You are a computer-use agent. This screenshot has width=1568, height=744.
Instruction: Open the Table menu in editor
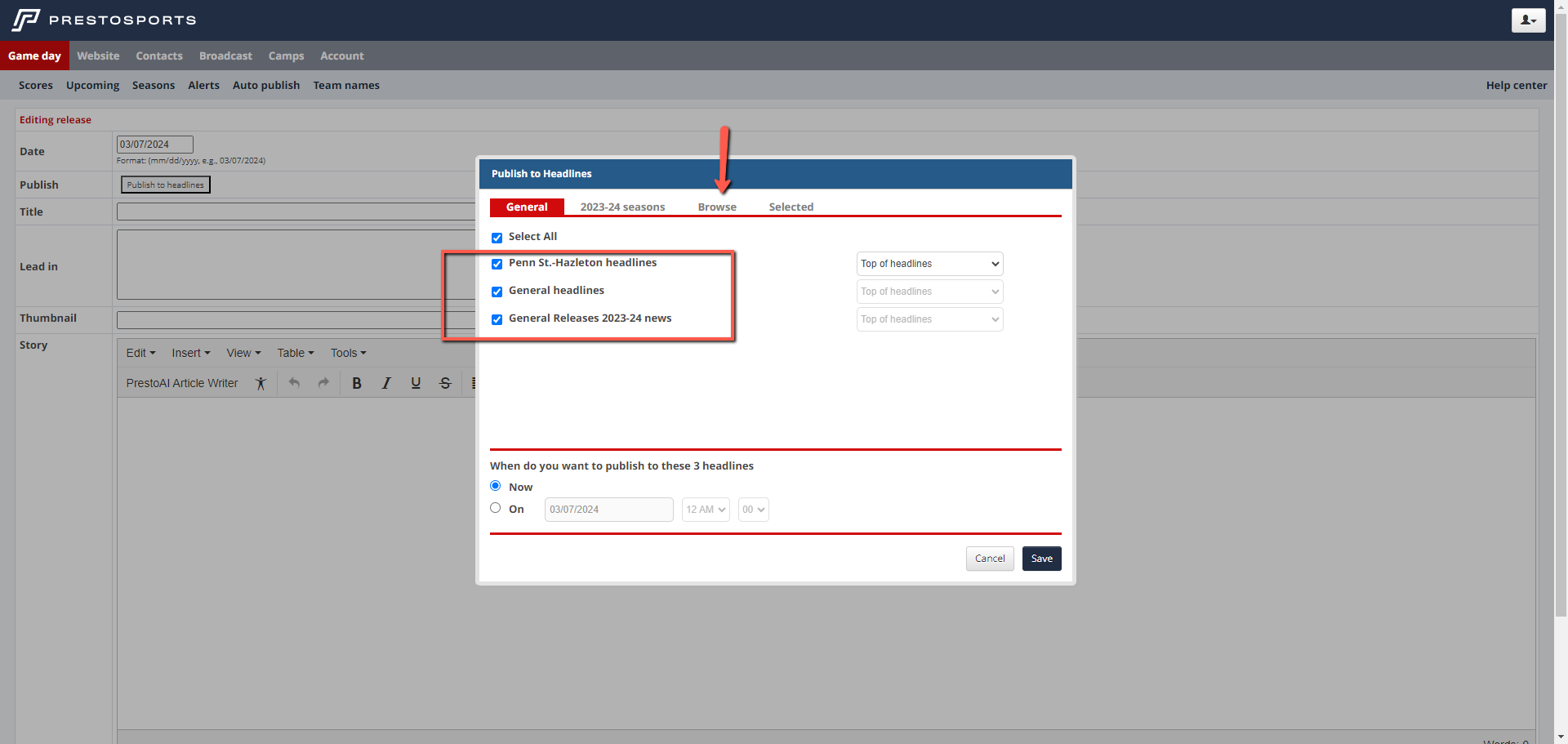coord(295,353)
